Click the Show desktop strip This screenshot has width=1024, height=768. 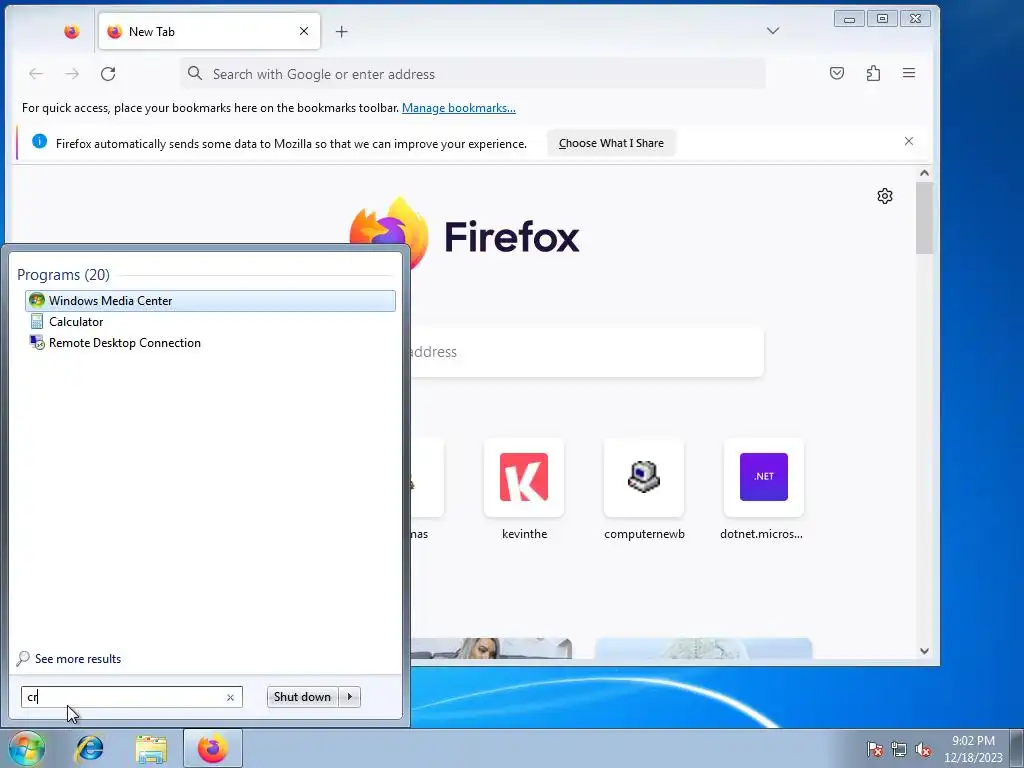(x=1017, y=748)
